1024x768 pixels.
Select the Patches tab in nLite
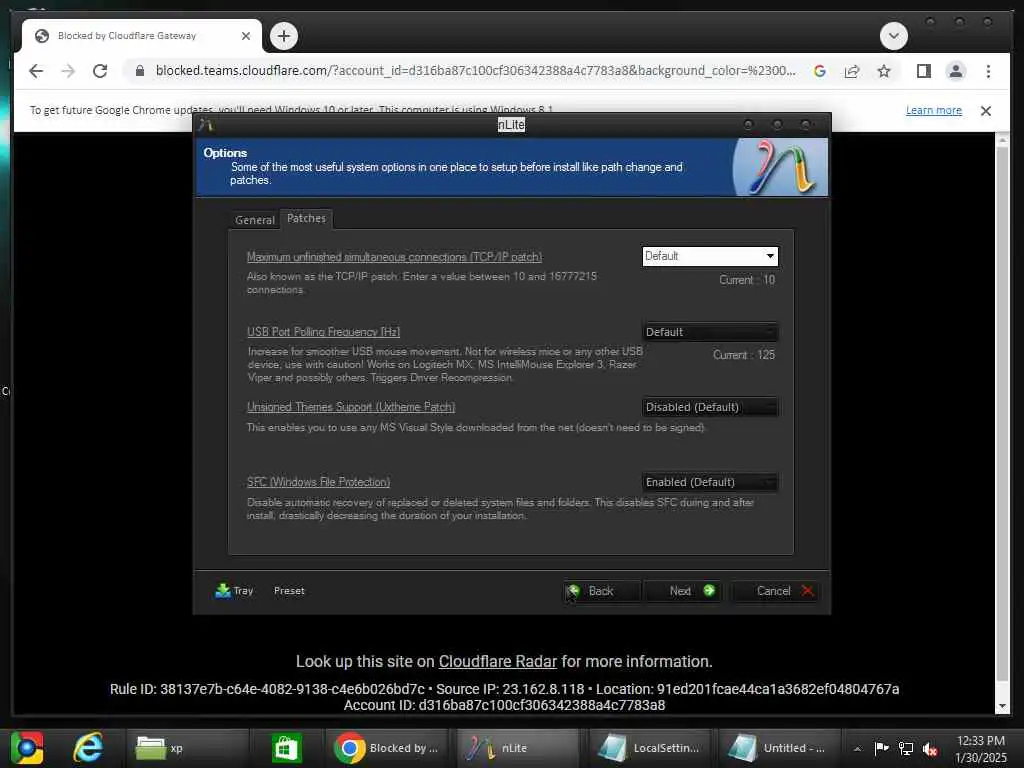pyautogui.click(x=306, y=218)
